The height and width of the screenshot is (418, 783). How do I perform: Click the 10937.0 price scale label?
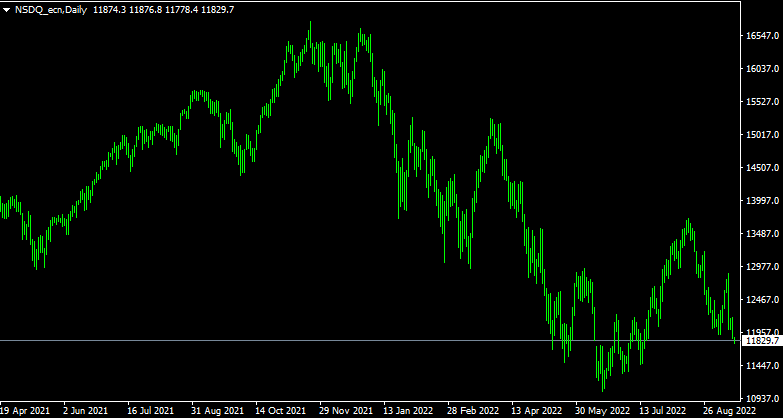click(x=762, y=399)
